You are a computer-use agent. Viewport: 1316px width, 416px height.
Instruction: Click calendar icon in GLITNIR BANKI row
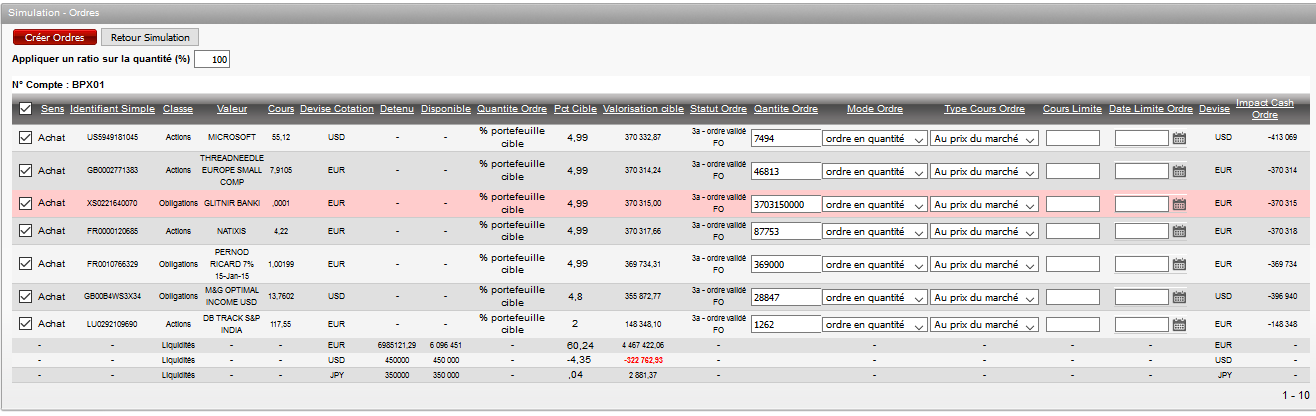1179,204
